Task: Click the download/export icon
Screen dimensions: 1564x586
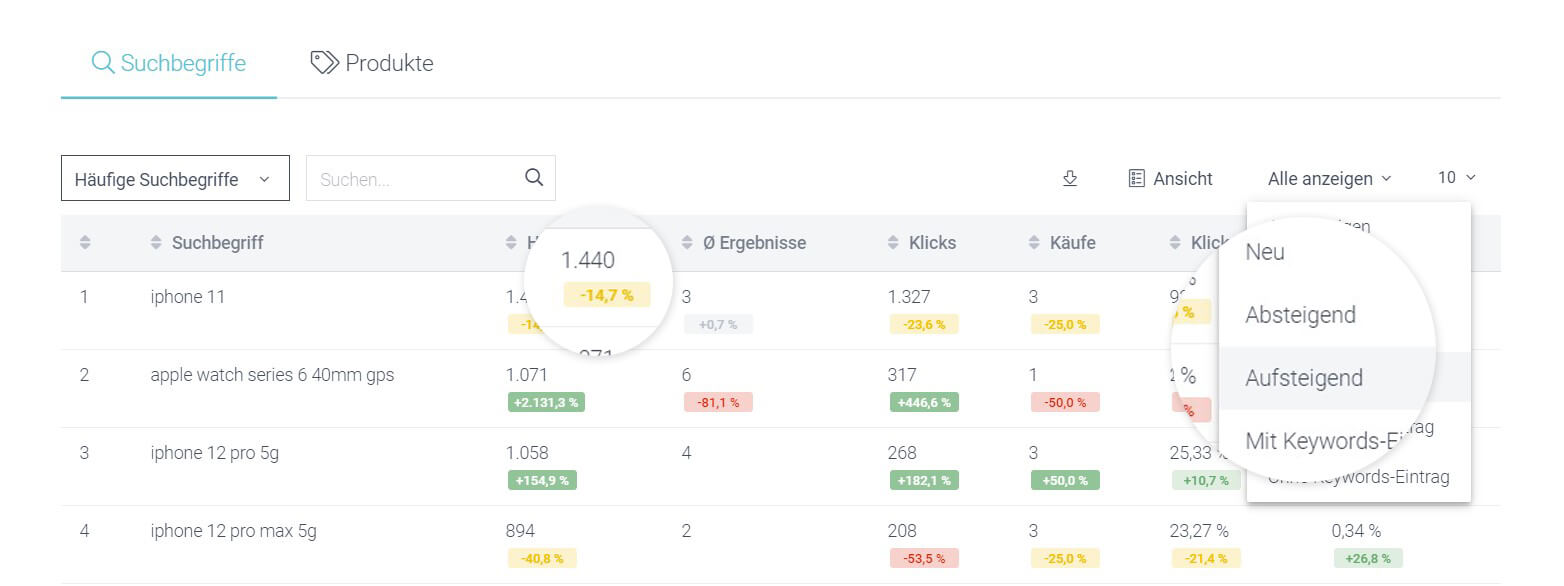Action: tap(1070, 178)
